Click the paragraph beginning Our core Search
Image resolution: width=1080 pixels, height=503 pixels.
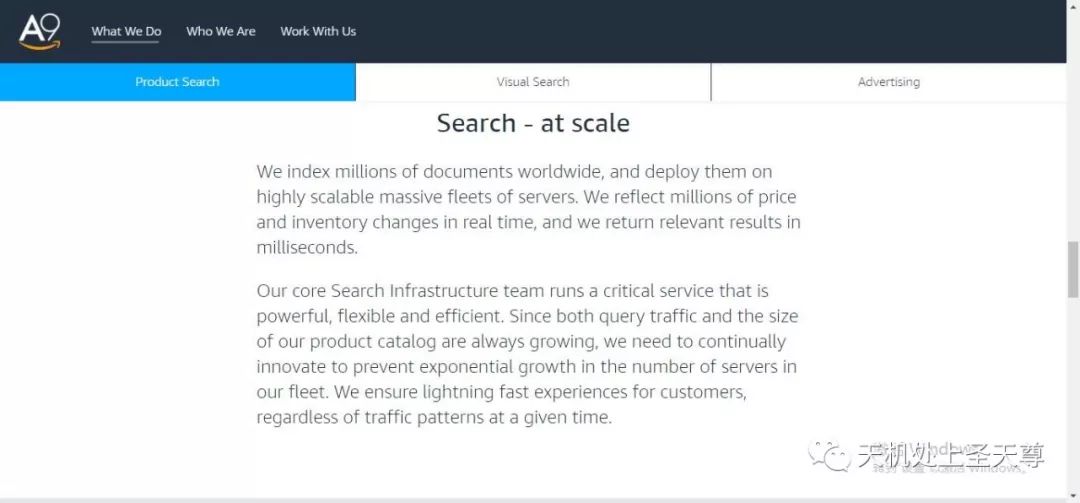click(x=528, y=354)
